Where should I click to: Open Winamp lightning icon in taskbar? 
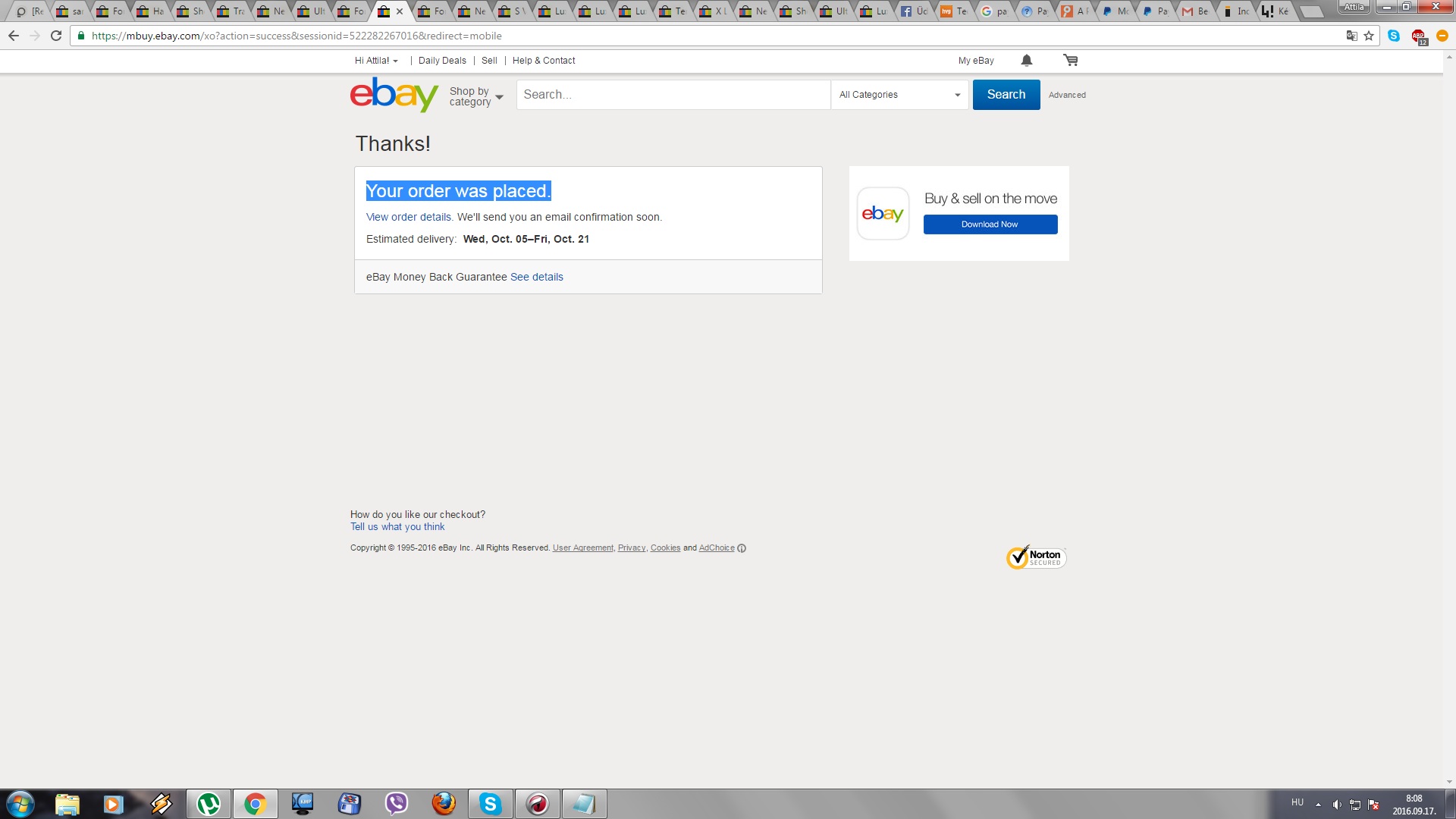pos(162,804)
